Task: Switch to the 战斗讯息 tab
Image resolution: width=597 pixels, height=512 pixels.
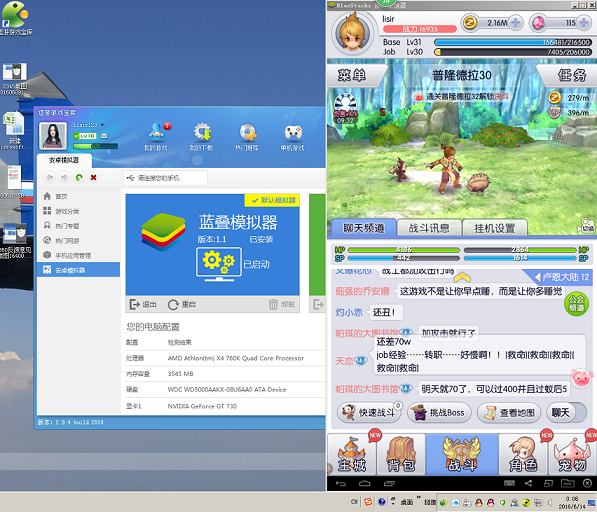Action: pyautogui.click(x=429, y=228)
